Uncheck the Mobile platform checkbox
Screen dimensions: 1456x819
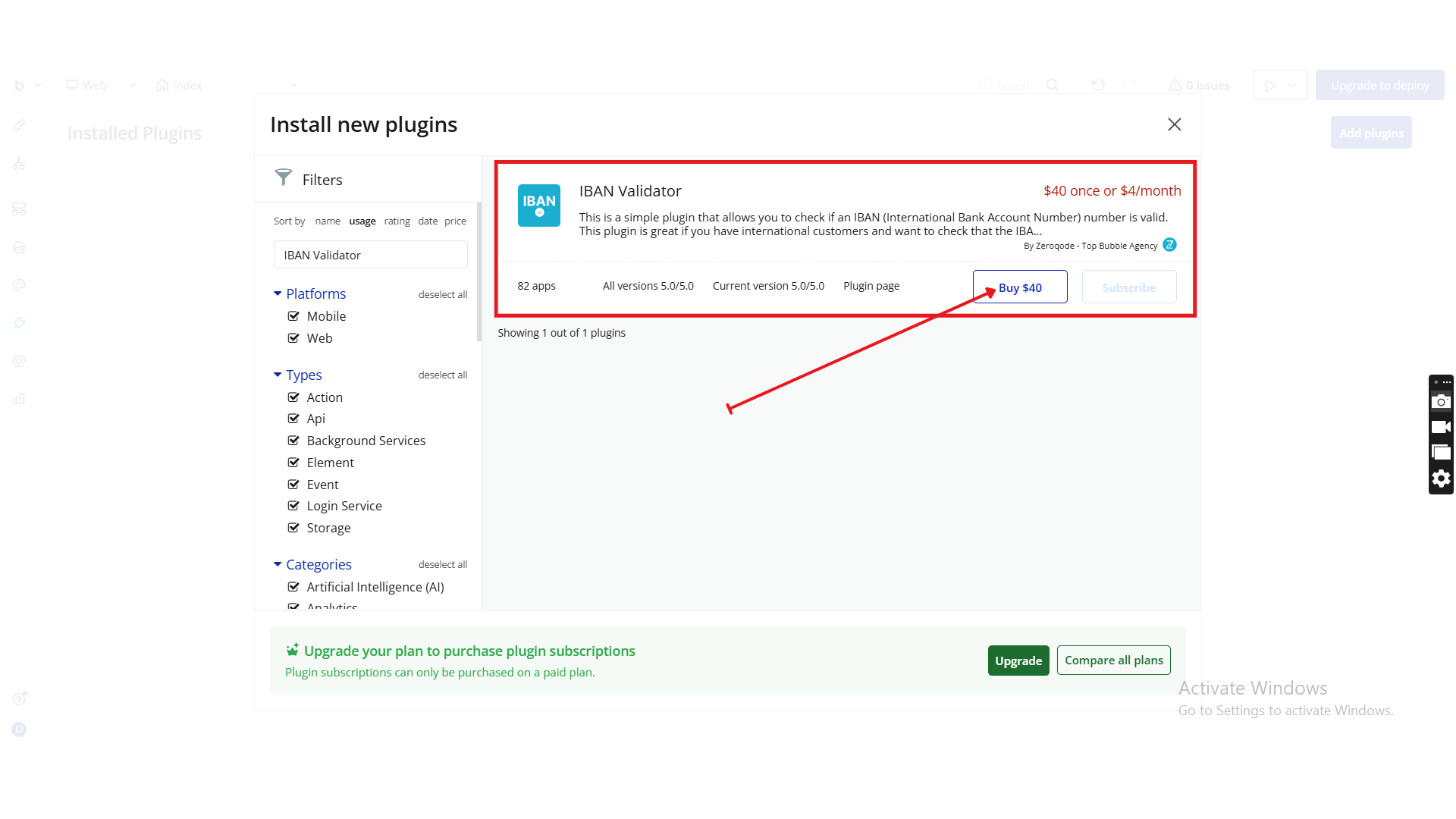click(293, 316)
